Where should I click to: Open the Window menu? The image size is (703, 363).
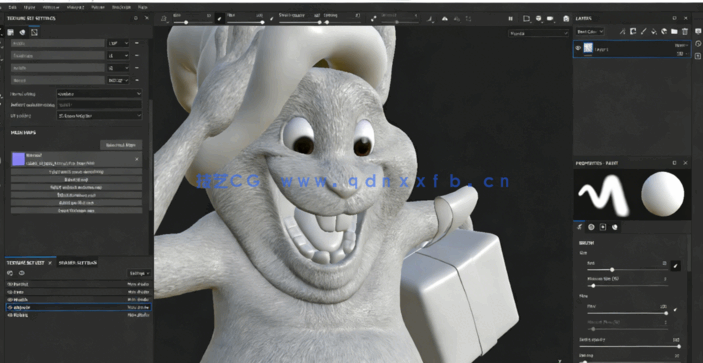tap(51, 7)
